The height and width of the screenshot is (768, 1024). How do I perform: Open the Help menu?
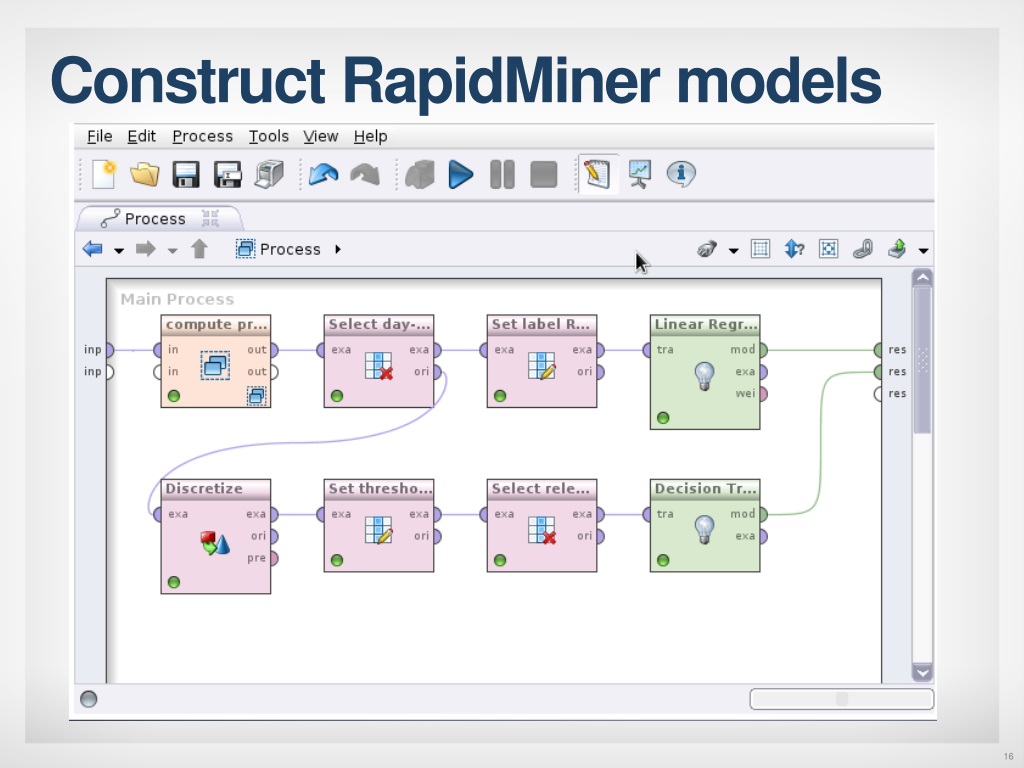[370, 136]
